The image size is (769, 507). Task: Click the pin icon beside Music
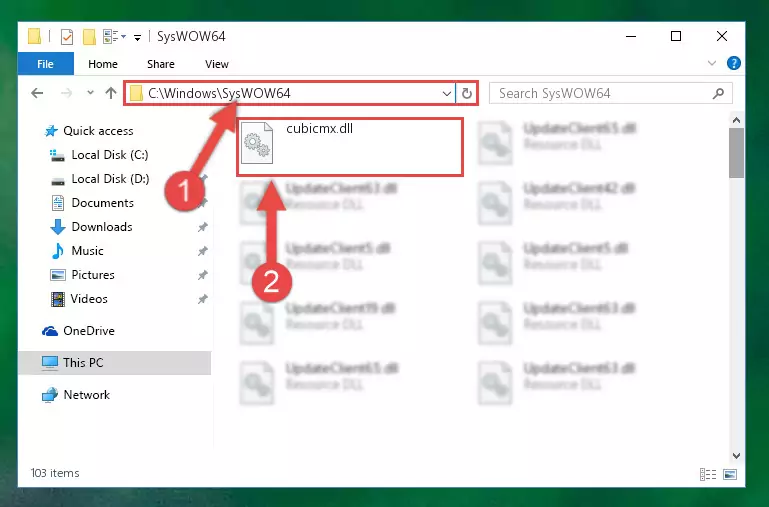tap(203, 251)
